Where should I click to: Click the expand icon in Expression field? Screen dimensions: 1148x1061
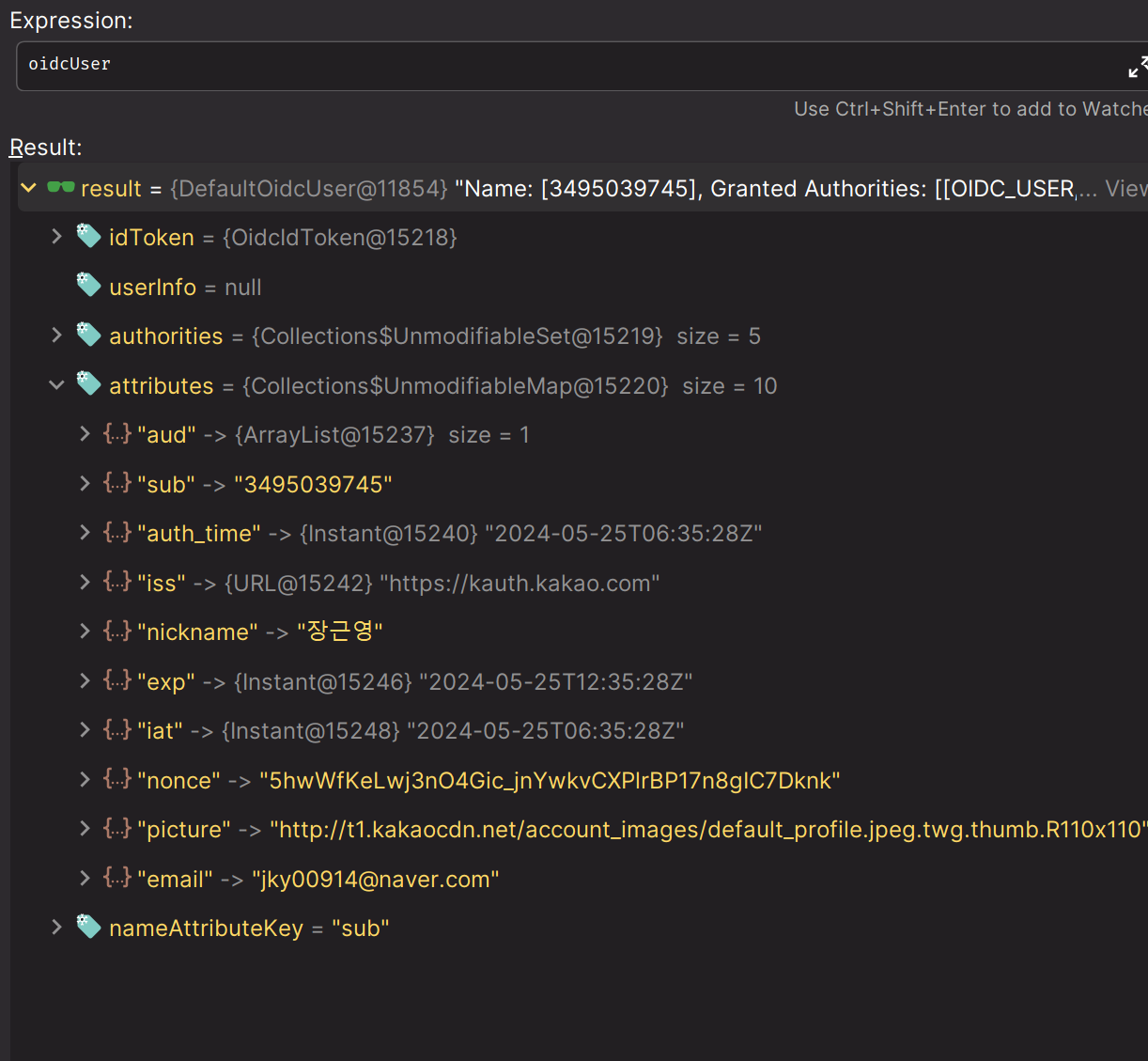[1137, 67]
